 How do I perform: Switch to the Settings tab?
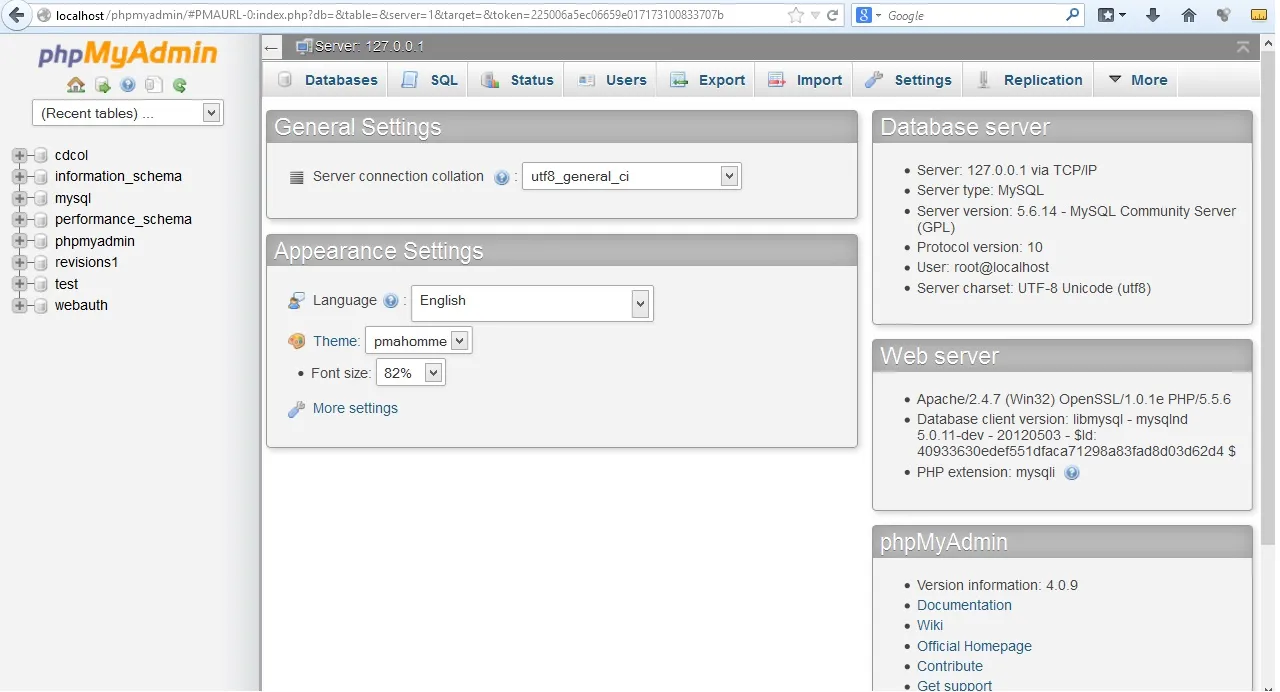pos(908,80)
